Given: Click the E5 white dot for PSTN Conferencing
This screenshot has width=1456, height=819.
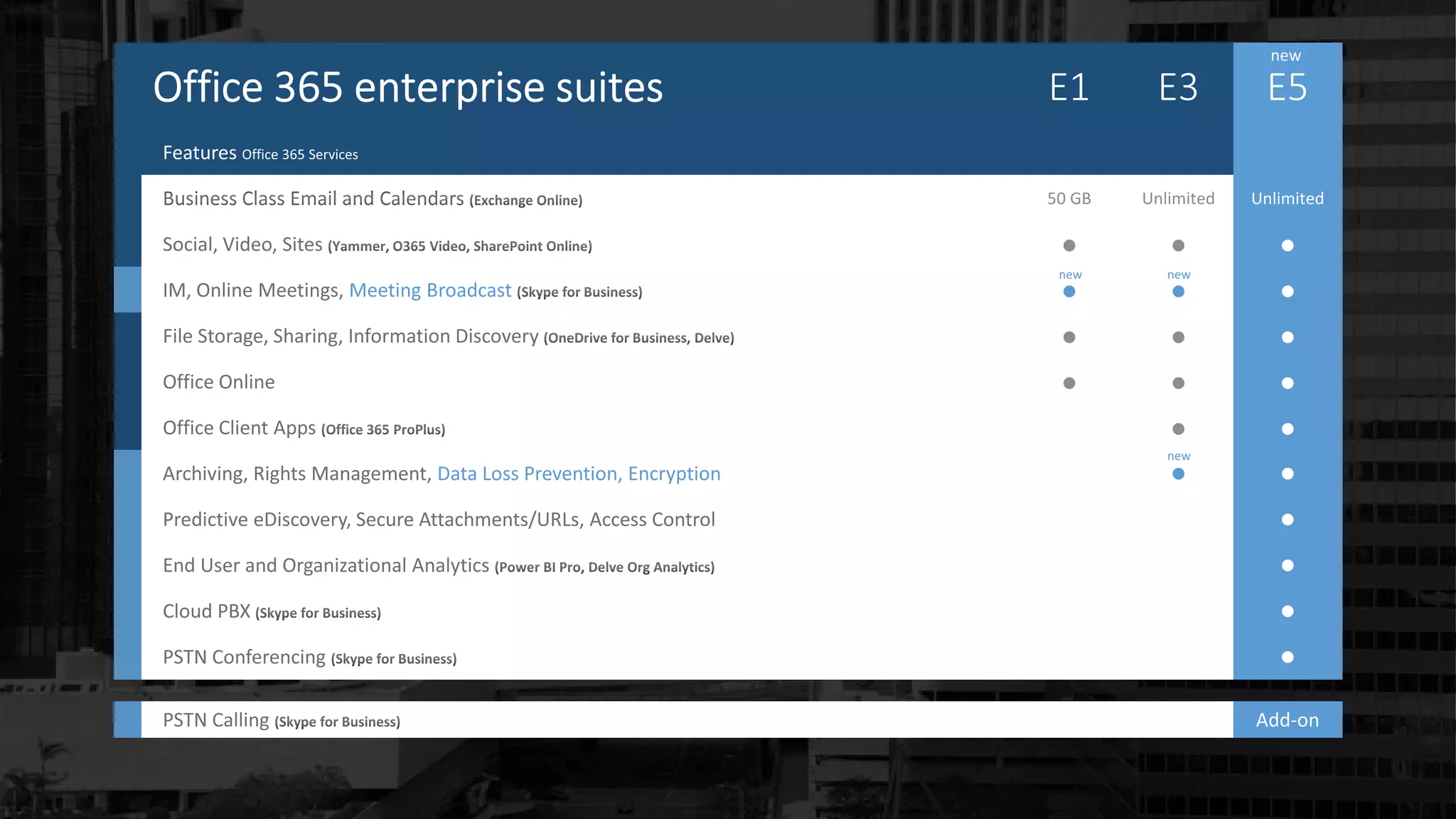Looking at the screenshot, I should 1287,657.
